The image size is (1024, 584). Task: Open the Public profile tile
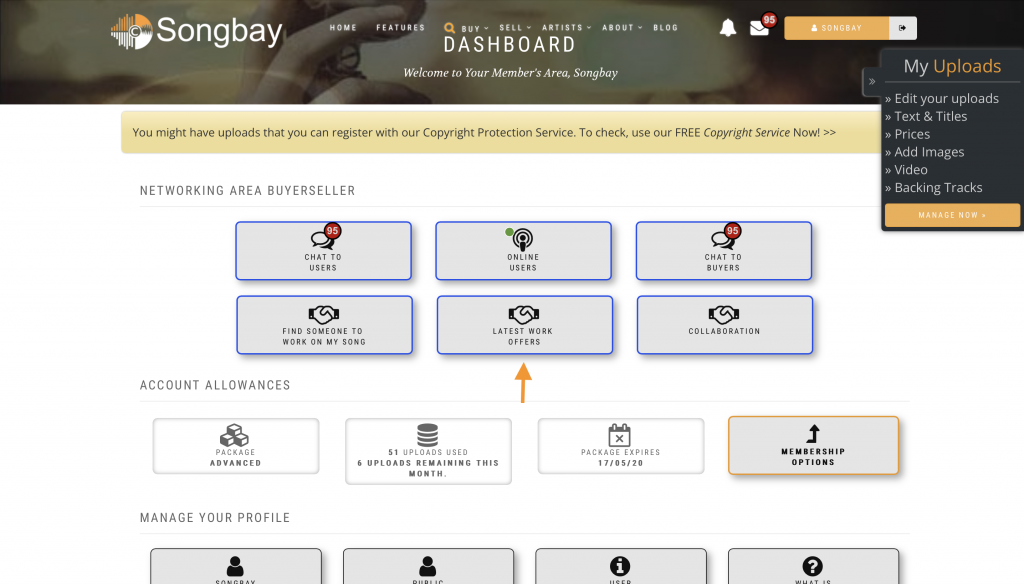click(x=428, y=566)
